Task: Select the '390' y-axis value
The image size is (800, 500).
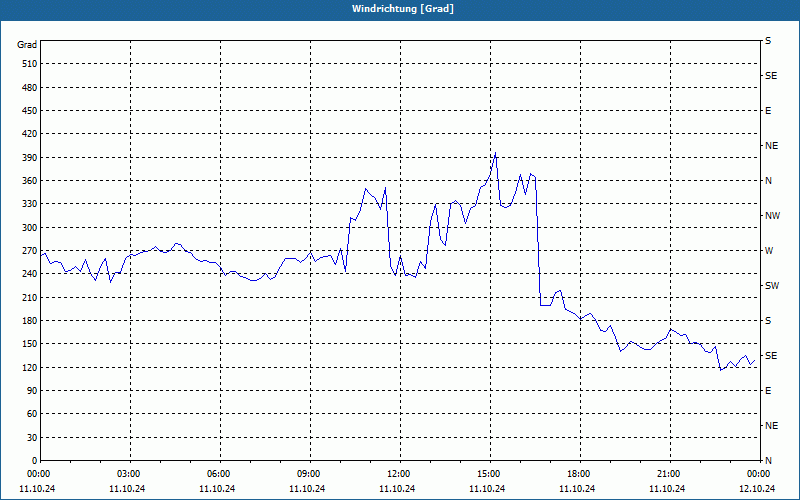Action: (x=30, y=157)
